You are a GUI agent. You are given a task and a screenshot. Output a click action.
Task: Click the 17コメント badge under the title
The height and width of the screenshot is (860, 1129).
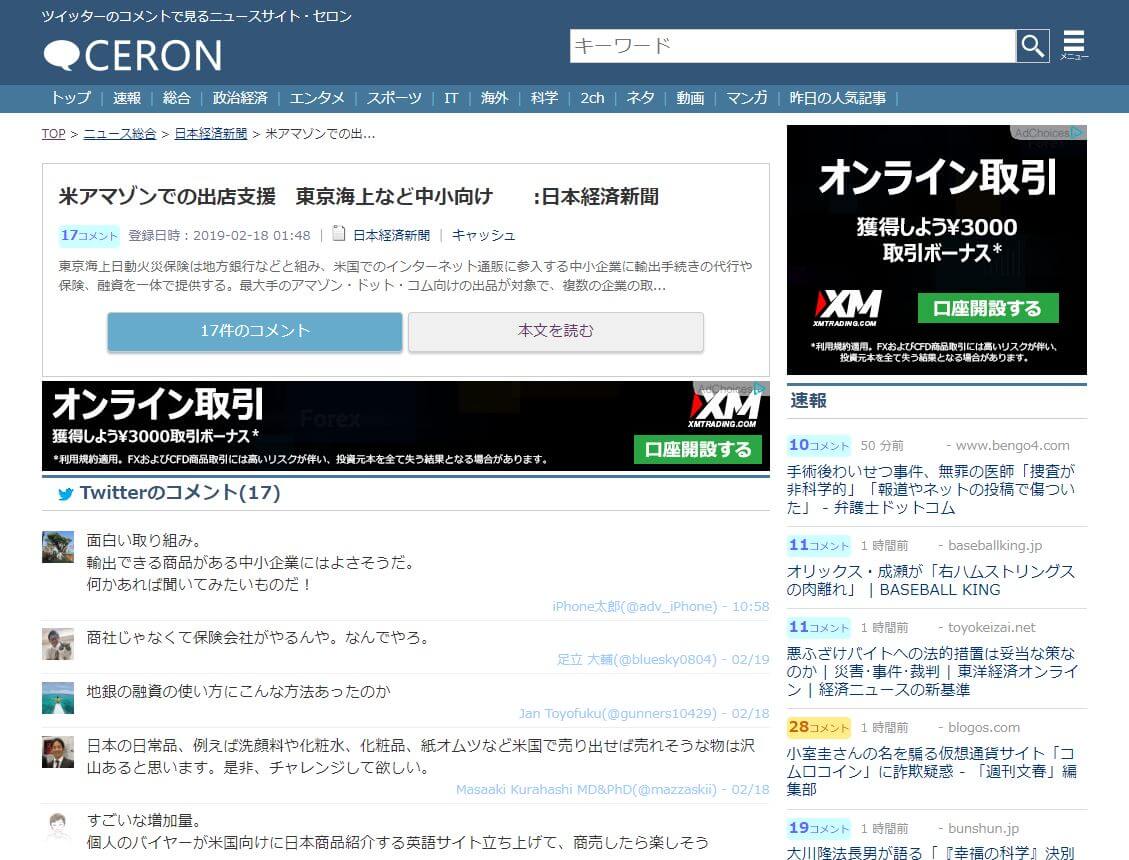point(89,236)
